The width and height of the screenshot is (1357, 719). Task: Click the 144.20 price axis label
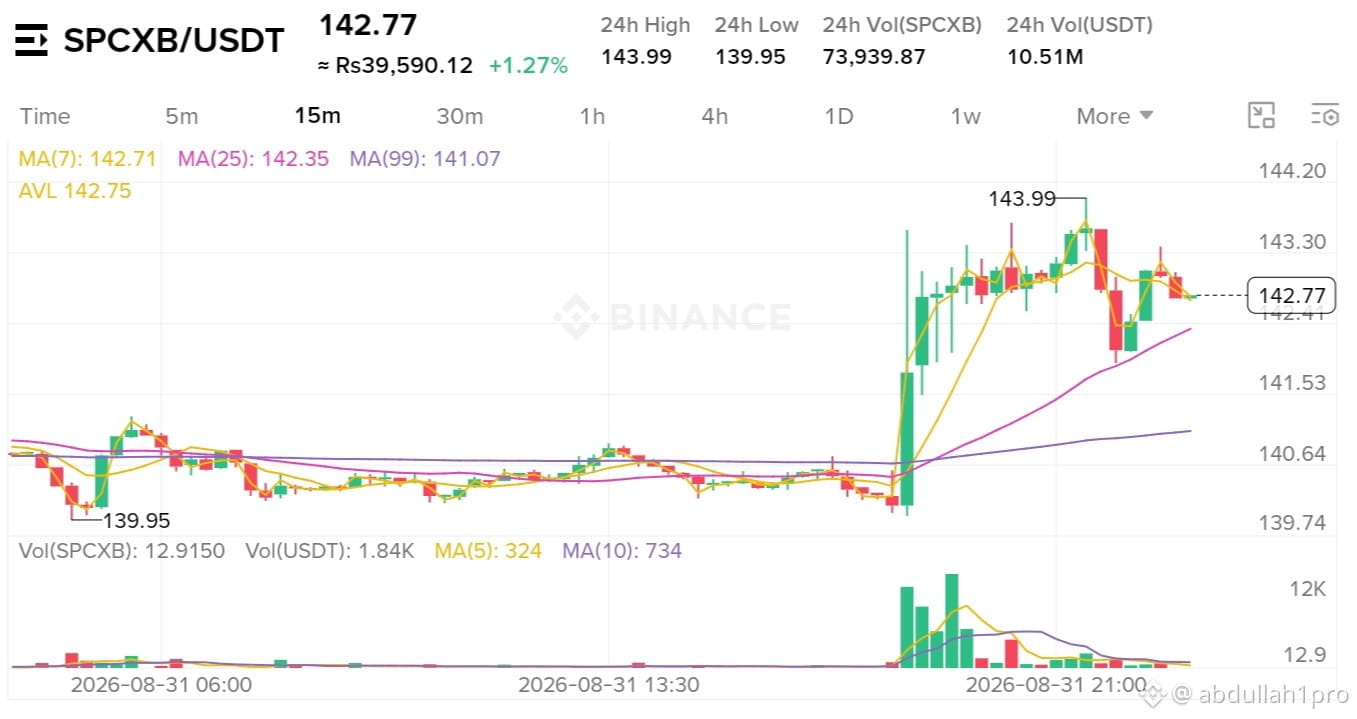pos(1292,171)
